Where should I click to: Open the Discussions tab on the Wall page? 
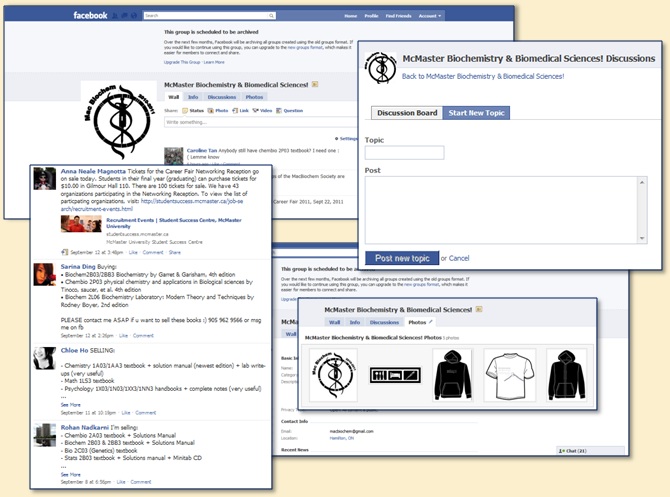(x=222, y=97)
